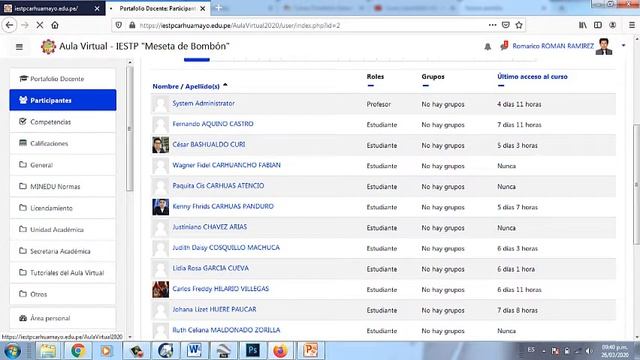Image resolution: width=640 pixels, height=360 pixels.
Task: Open the notifications bell
Action: 487,47
